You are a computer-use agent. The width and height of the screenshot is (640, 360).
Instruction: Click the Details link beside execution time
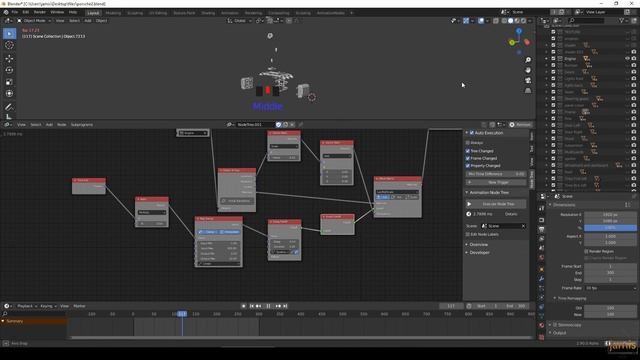click(x=511, y=214)
